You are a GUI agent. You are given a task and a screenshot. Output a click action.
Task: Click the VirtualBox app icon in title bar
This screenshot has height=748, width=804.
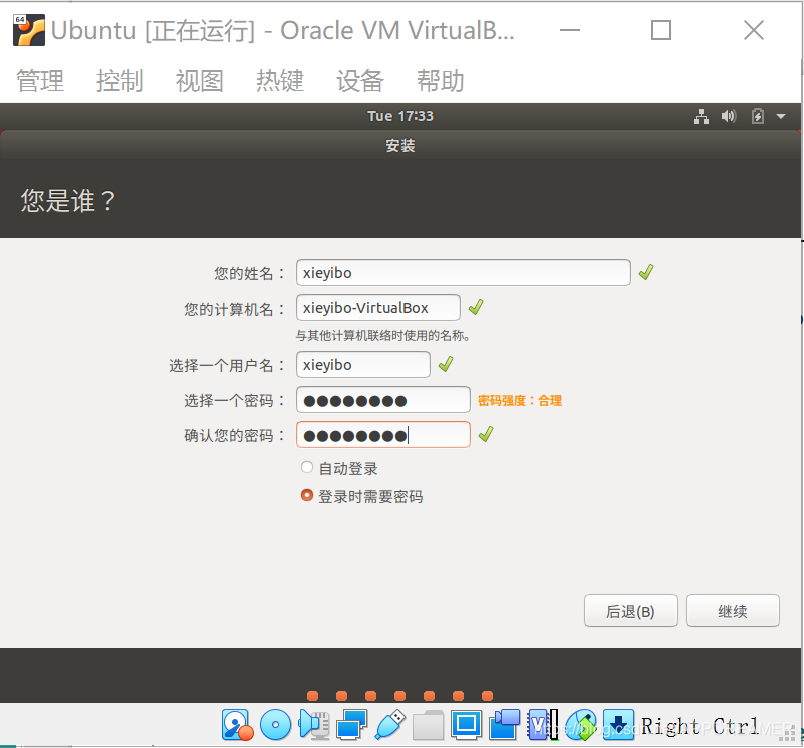point(29,30)
